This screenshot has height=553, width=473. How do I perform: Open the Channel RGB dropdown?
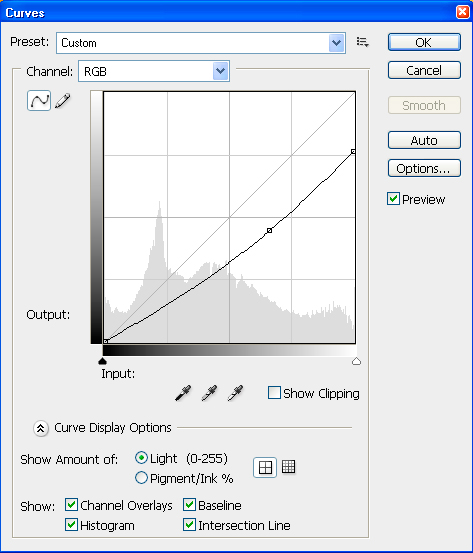click(154, 71)
